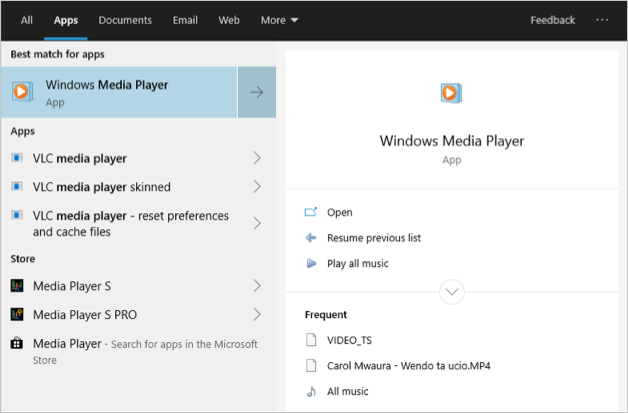
Task: Expand details with the circled down chevron
Action: (451, 292)
